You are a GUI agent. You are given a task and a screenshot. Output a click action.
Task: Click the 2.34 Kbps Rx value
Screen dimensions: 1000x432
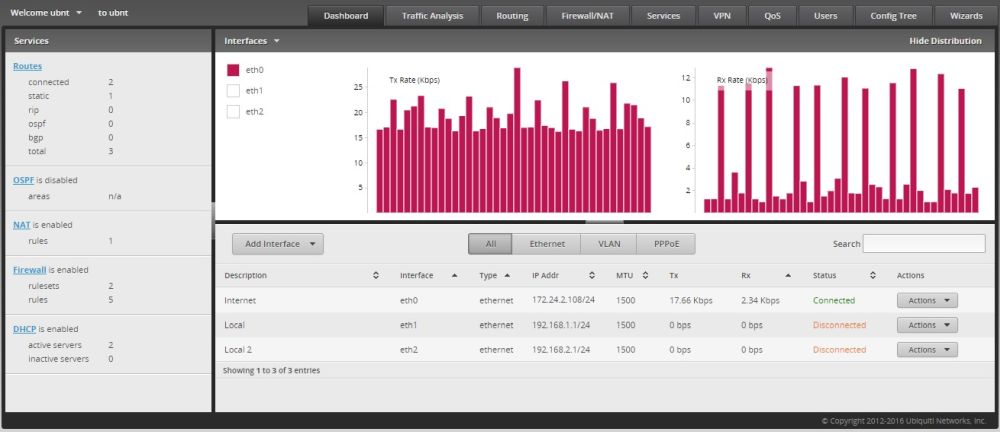760,301
